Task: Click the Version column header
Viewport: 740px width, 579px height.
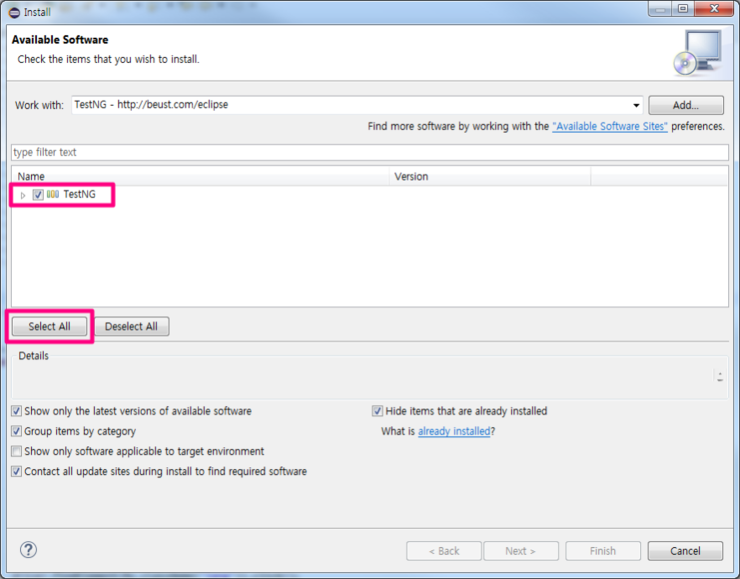Action: (490, 176)
